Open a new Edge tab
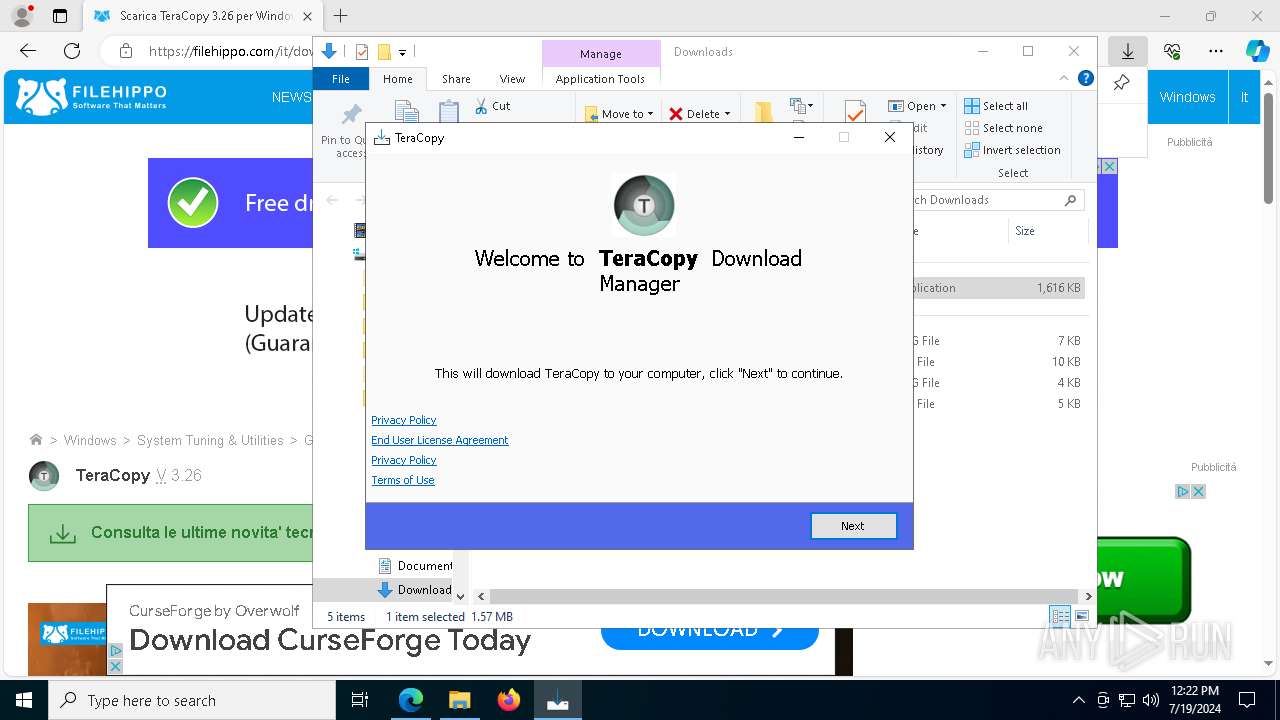 341,16
